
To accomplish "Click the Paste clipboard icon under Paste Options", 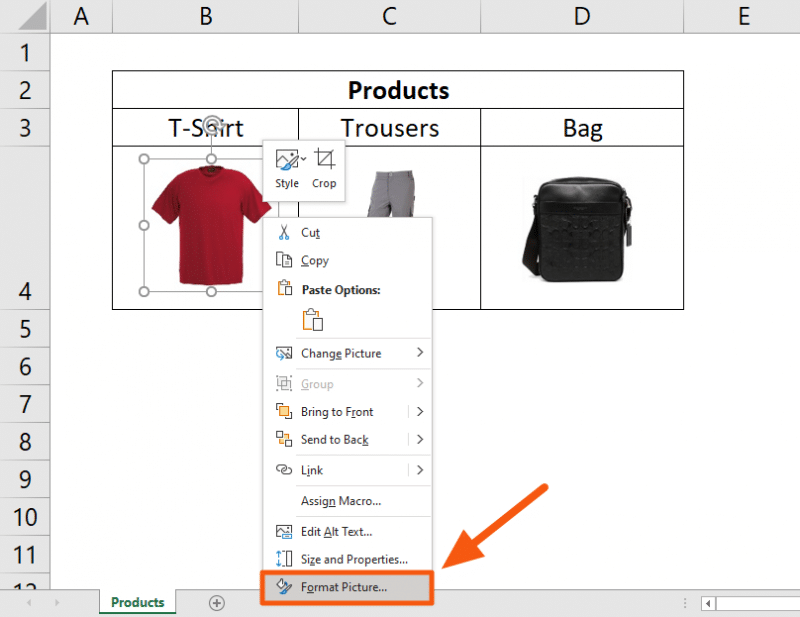I will click(x=311, y=318).
